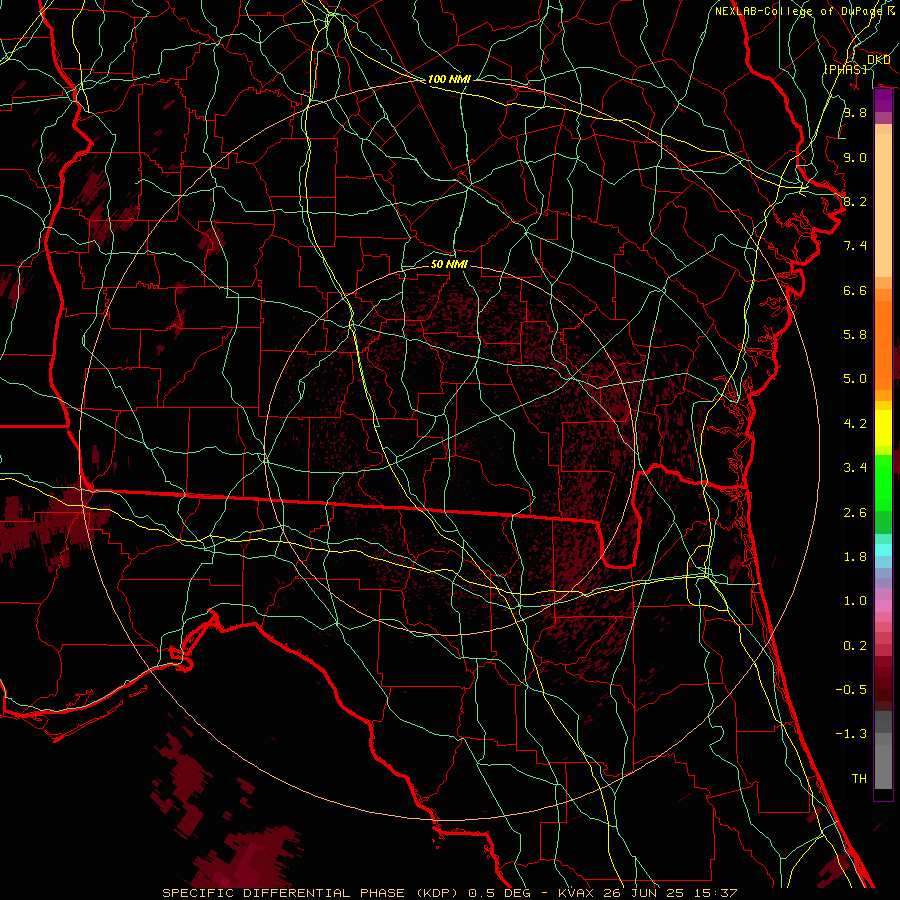Click the peach segment of the color bar
This screenshot has height=900, width=900.
pyautogui.click(x=883, y=201)
